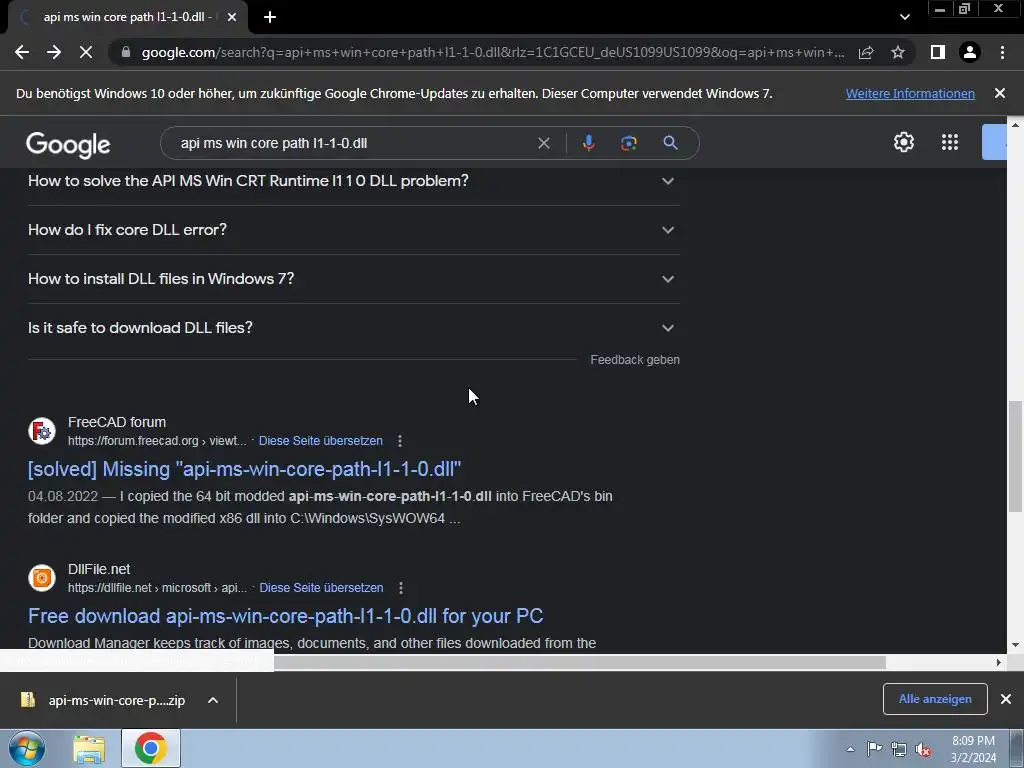Toggle the browser side panel

tap(938, 52)
